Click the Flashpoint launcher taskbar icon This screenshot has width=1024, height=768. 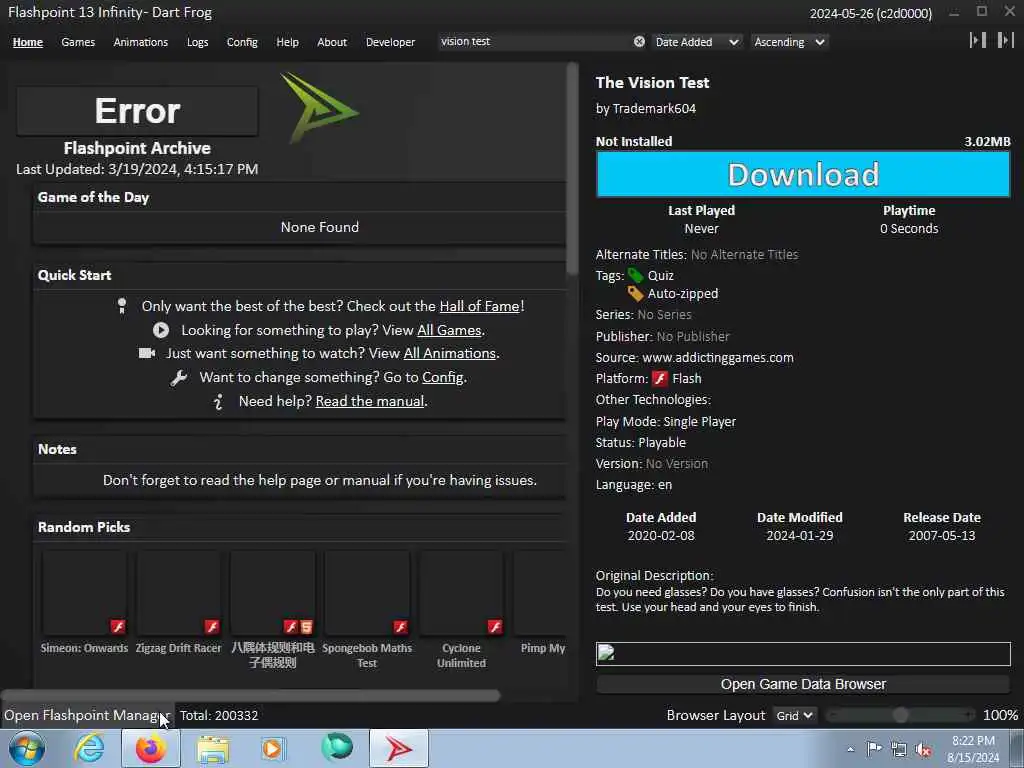[399, 748]
